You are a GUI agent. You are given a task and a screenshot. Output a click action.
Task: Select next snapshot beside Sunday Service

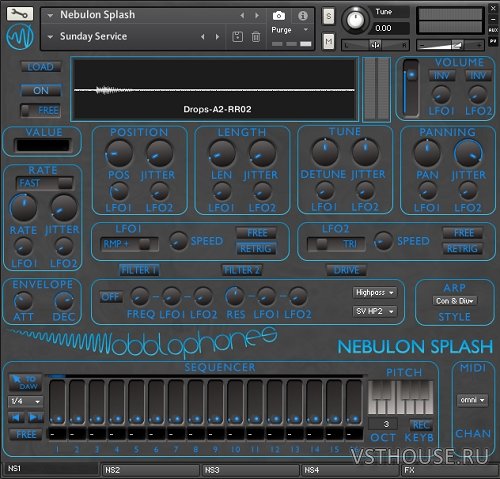[217, 37]
